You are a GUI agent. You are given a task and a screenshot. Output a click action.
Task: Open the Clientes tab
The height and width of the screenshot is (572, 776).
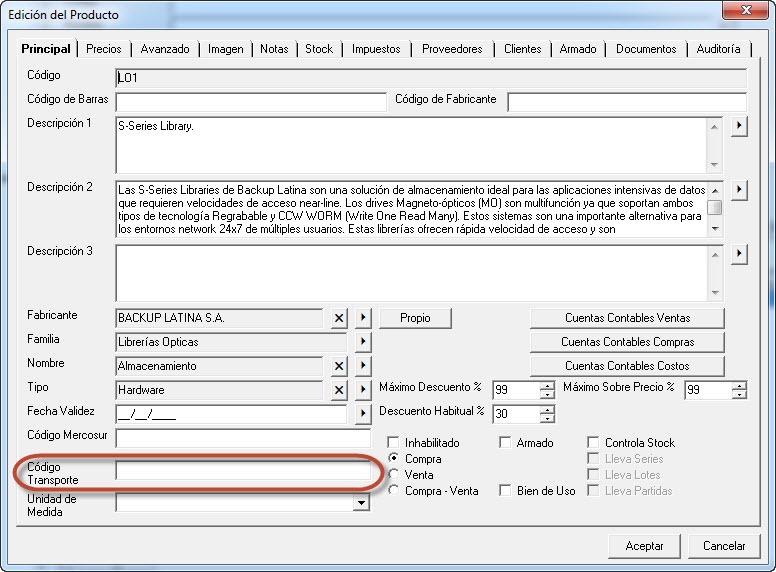tap(523, 49)
